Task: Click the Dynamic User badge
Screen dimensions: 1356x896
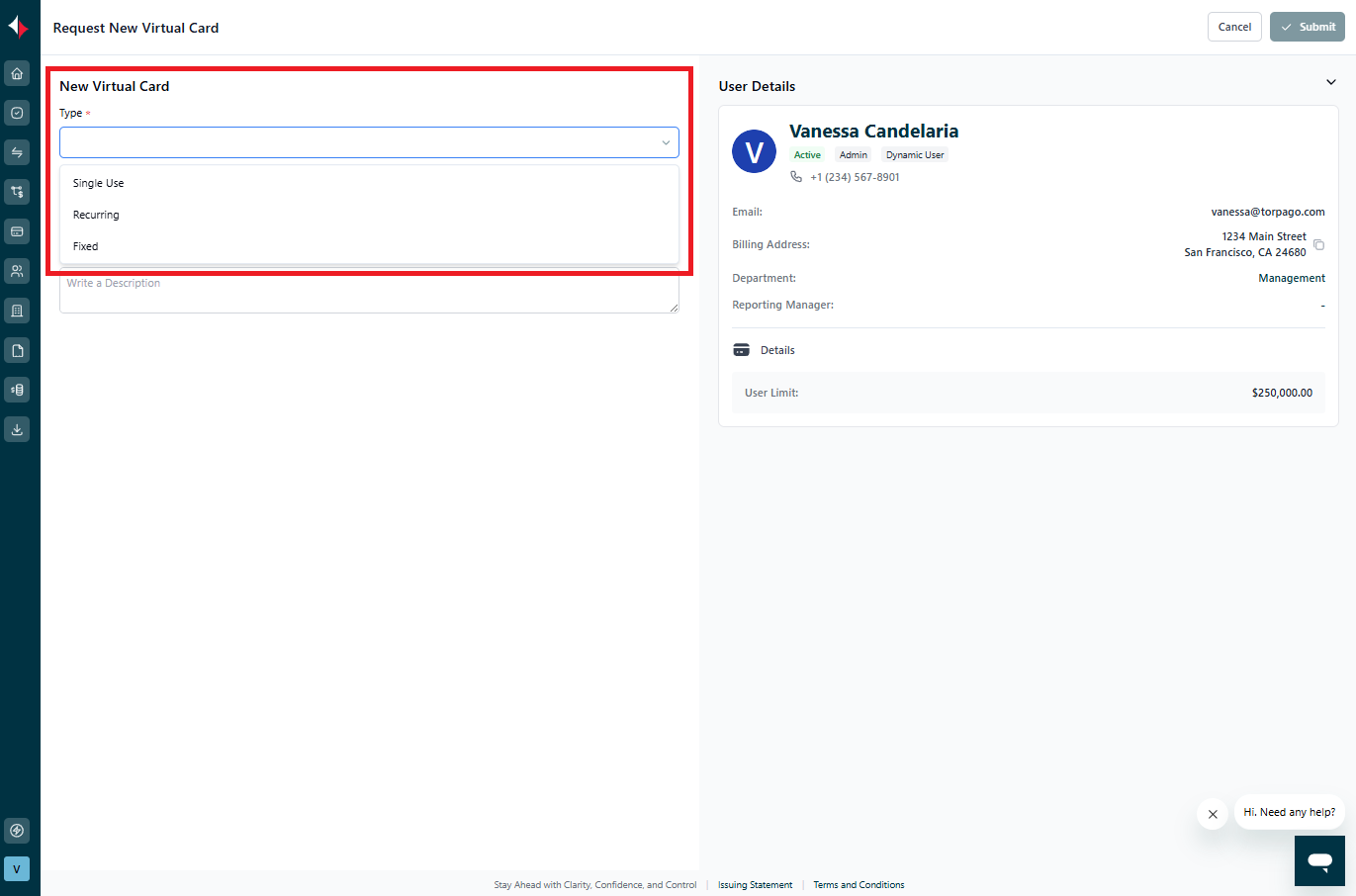Action: click(x=915, y=155)
